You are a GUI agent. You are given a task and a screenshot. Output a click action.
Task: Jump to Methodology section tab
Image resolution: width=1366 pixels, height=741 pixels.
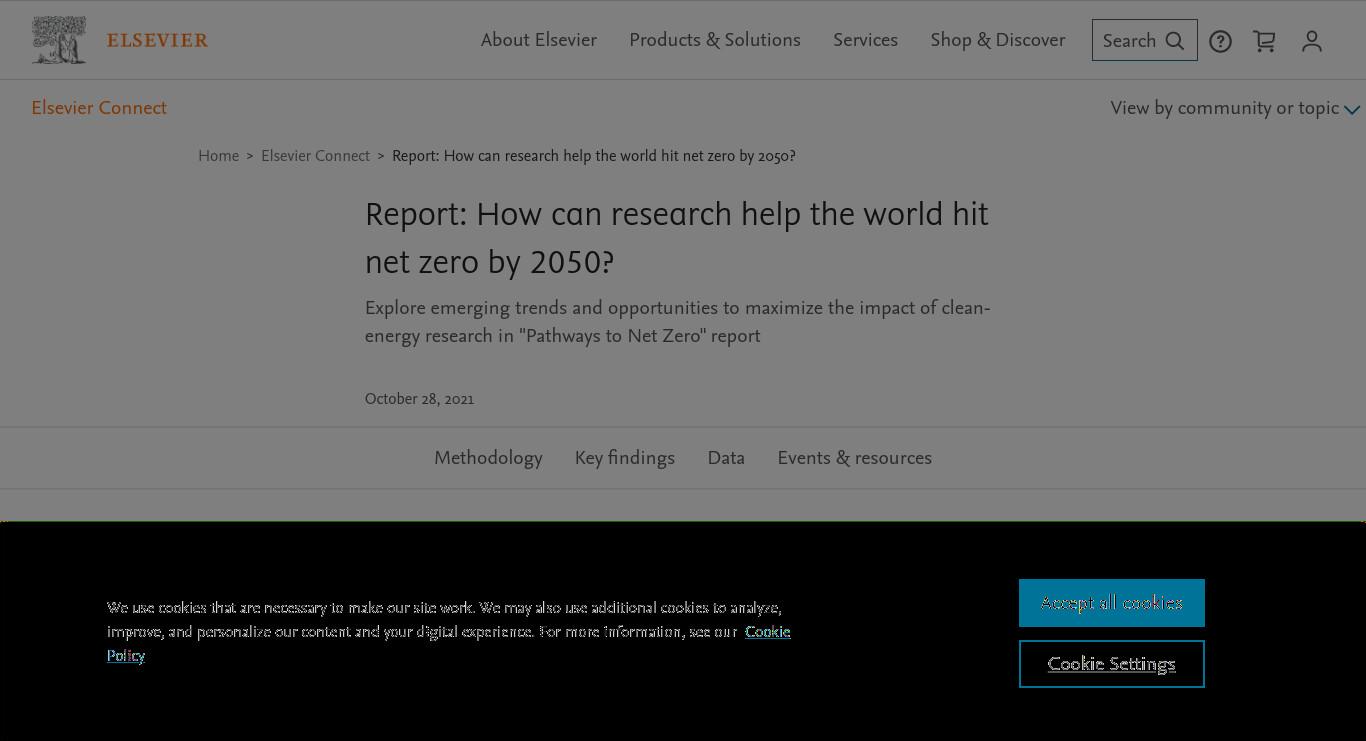[x=488, y=458]
